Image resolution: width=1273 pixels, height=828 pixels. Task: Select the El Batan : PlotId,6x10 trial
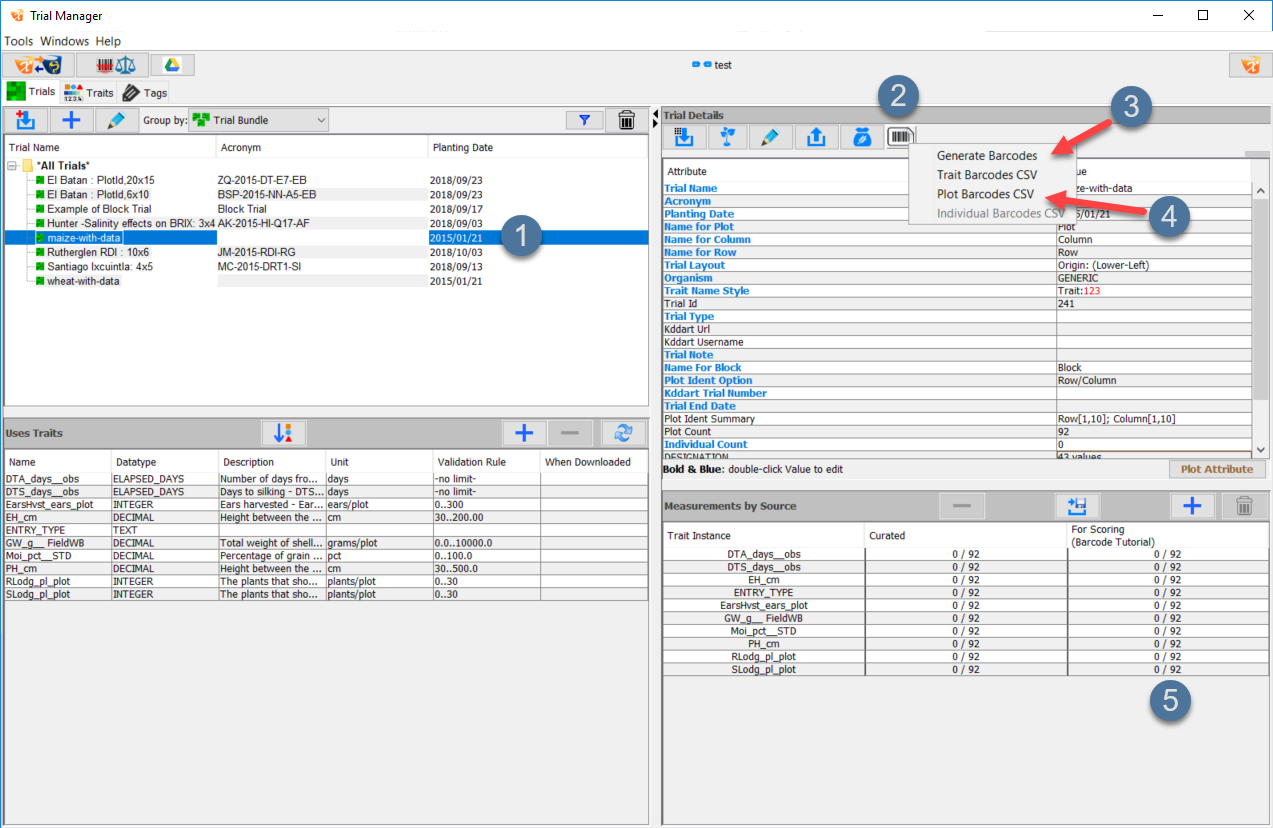click(x=98, y=194)
